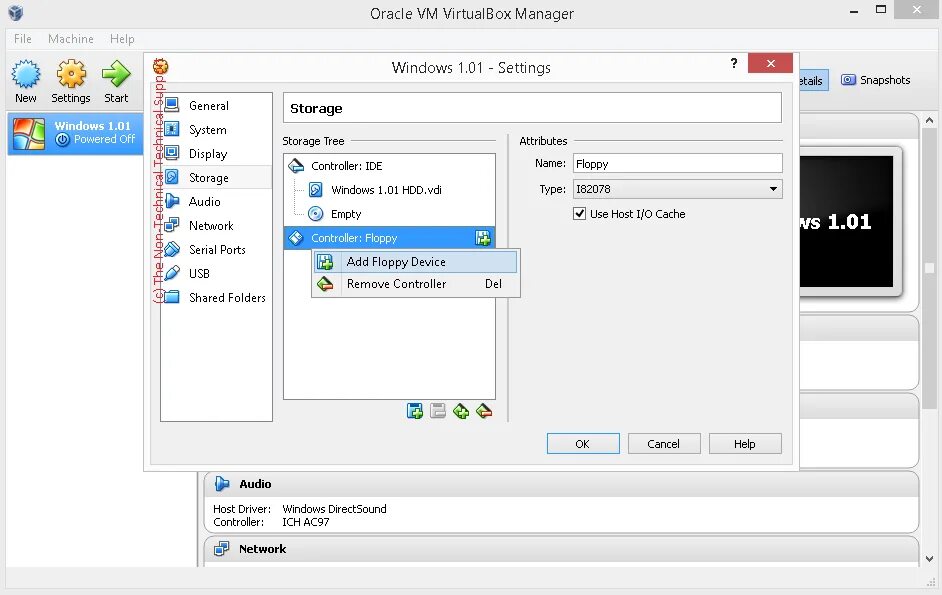Click scroll down arrow in details pane

(929, 558)
